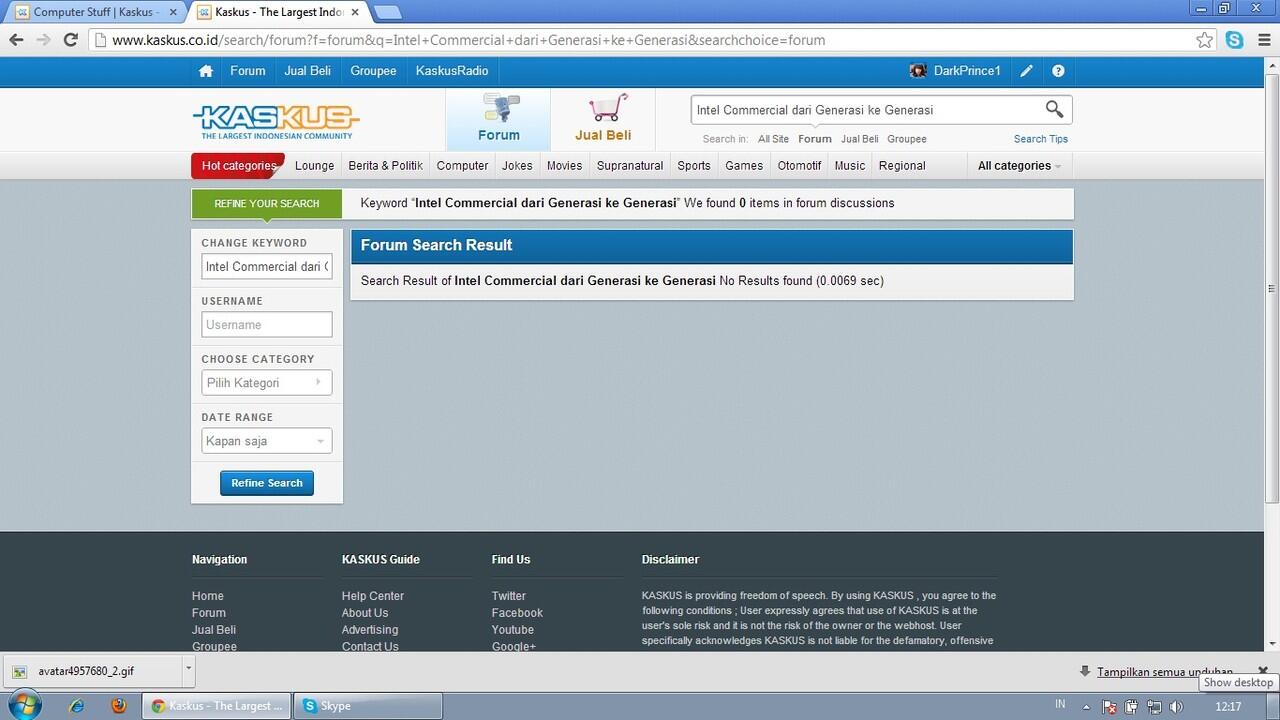Viewport: 1280px width, 720px height.
Task: Click the Username filter field
Action: point(267,325)
